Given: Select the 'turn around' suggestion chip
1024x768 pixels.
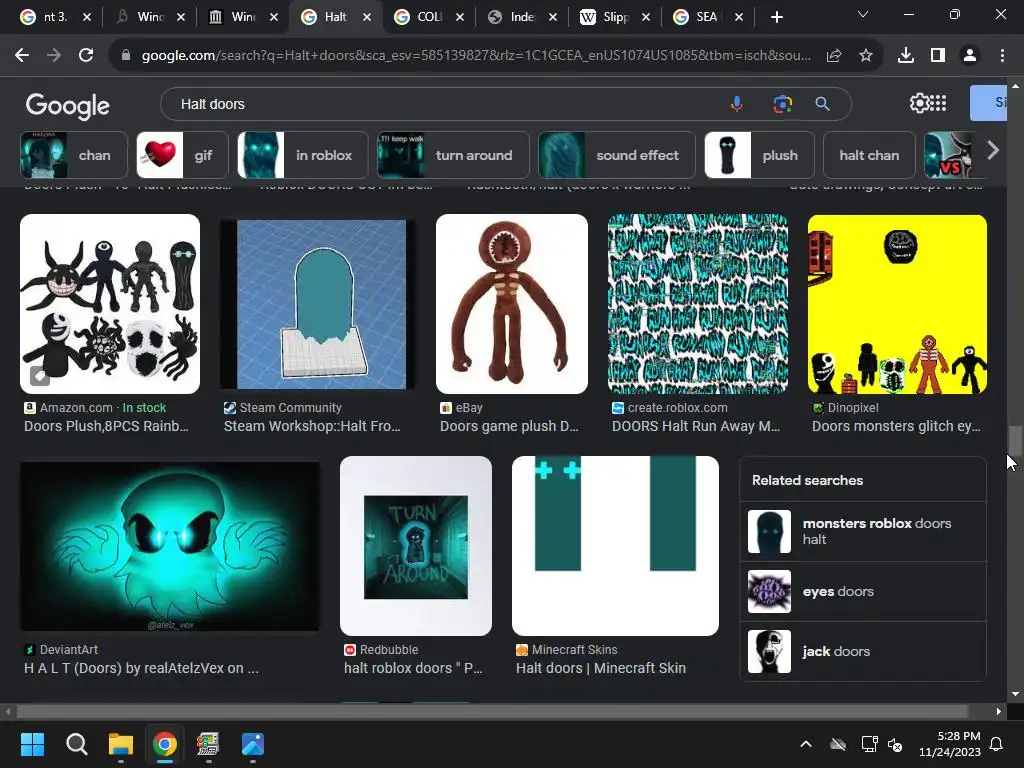Looking at the screenshot, I should tap(453, 155).
